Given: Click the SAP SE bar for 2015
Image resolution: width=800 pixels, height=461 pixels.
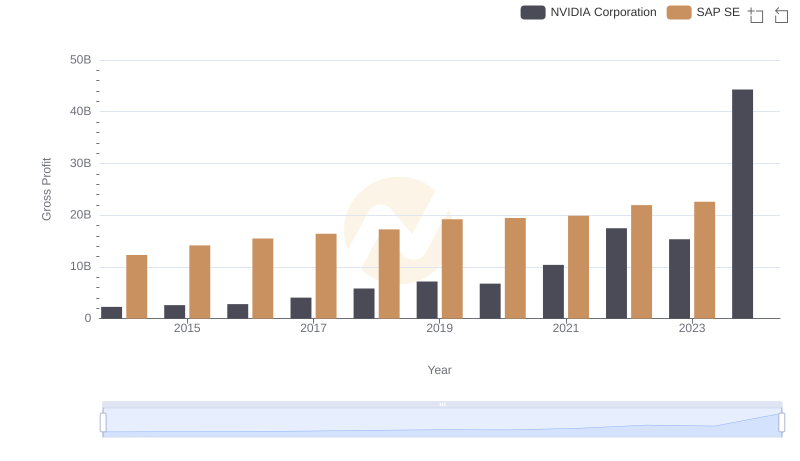Looking at the screenshot, I should click(199, 282).
